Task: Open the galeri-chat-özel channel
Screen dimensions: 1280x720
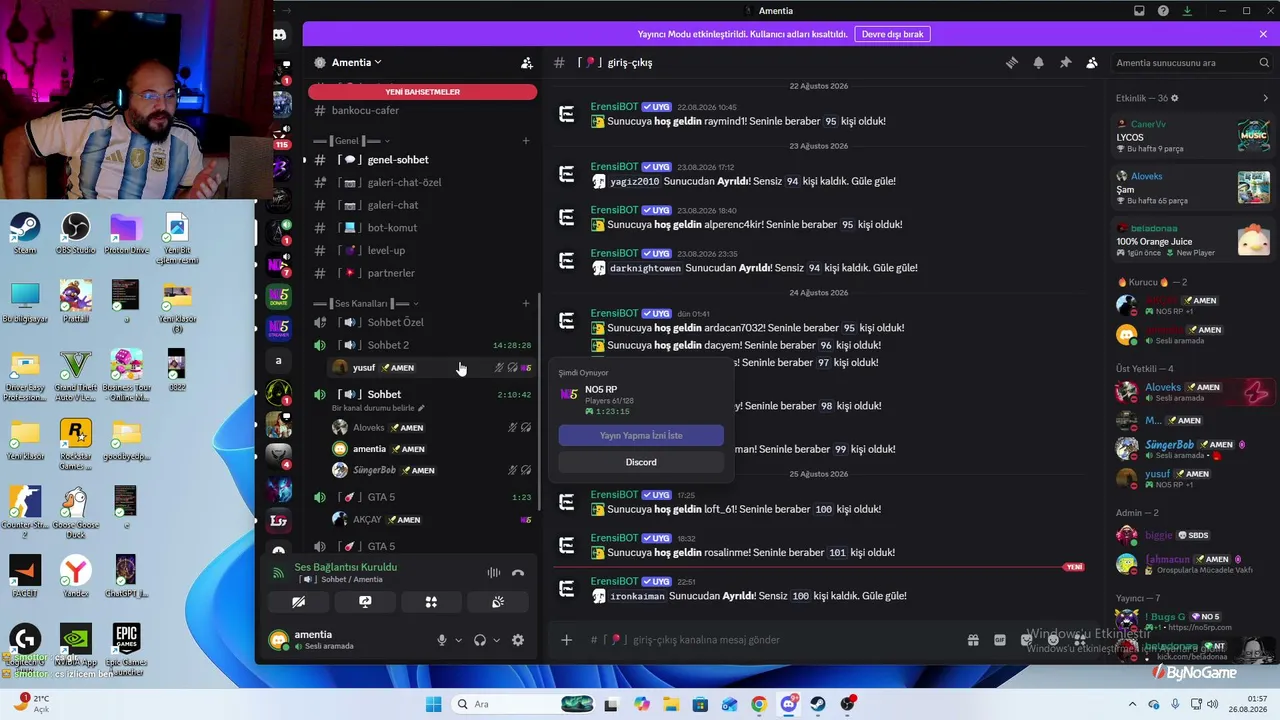Action: [424, 183]
